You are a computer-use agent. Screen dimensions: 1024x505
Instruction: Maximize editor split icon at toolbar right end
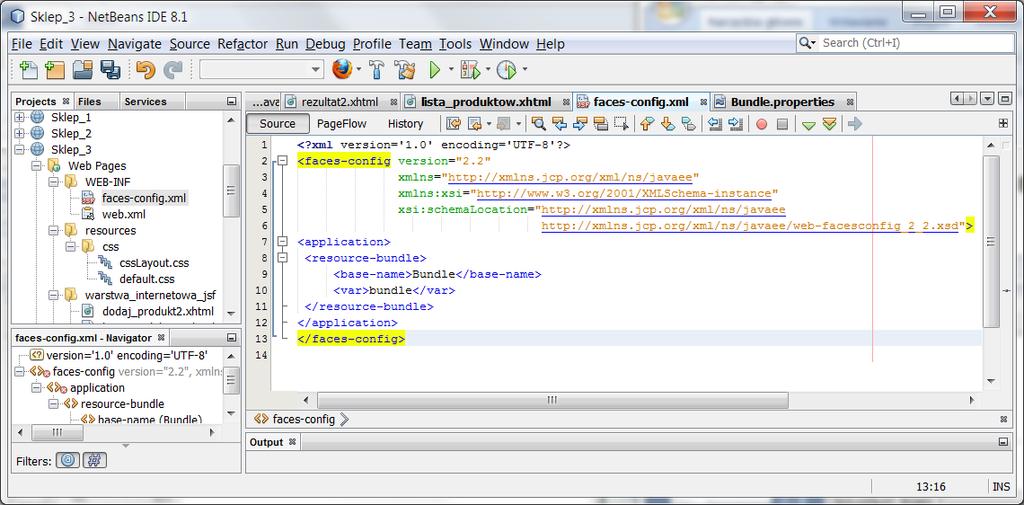(x=1003, y=123)
